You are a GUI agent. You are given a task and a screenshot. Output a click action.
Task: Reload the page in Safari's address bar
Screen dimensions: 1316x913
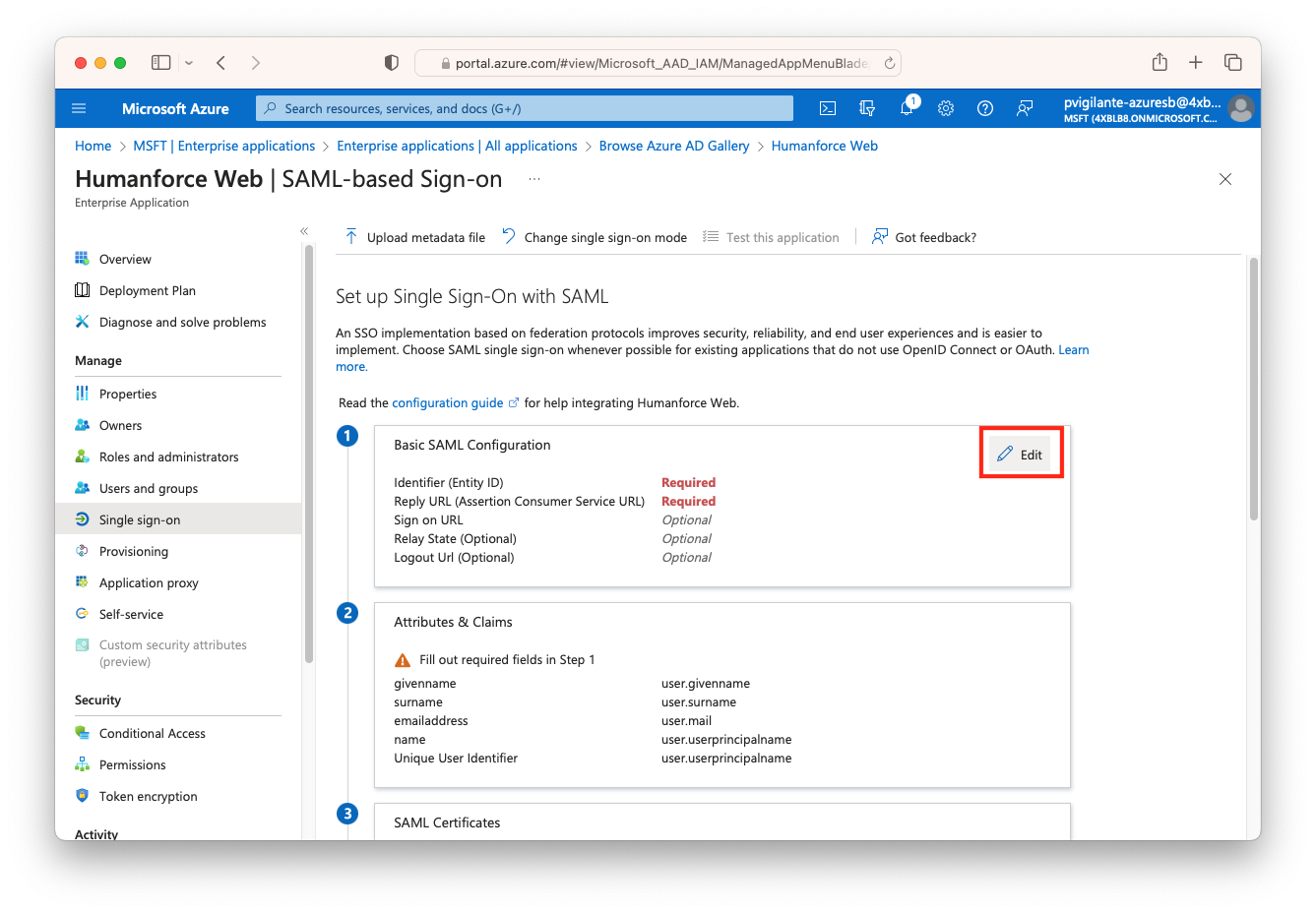point(889,63)
